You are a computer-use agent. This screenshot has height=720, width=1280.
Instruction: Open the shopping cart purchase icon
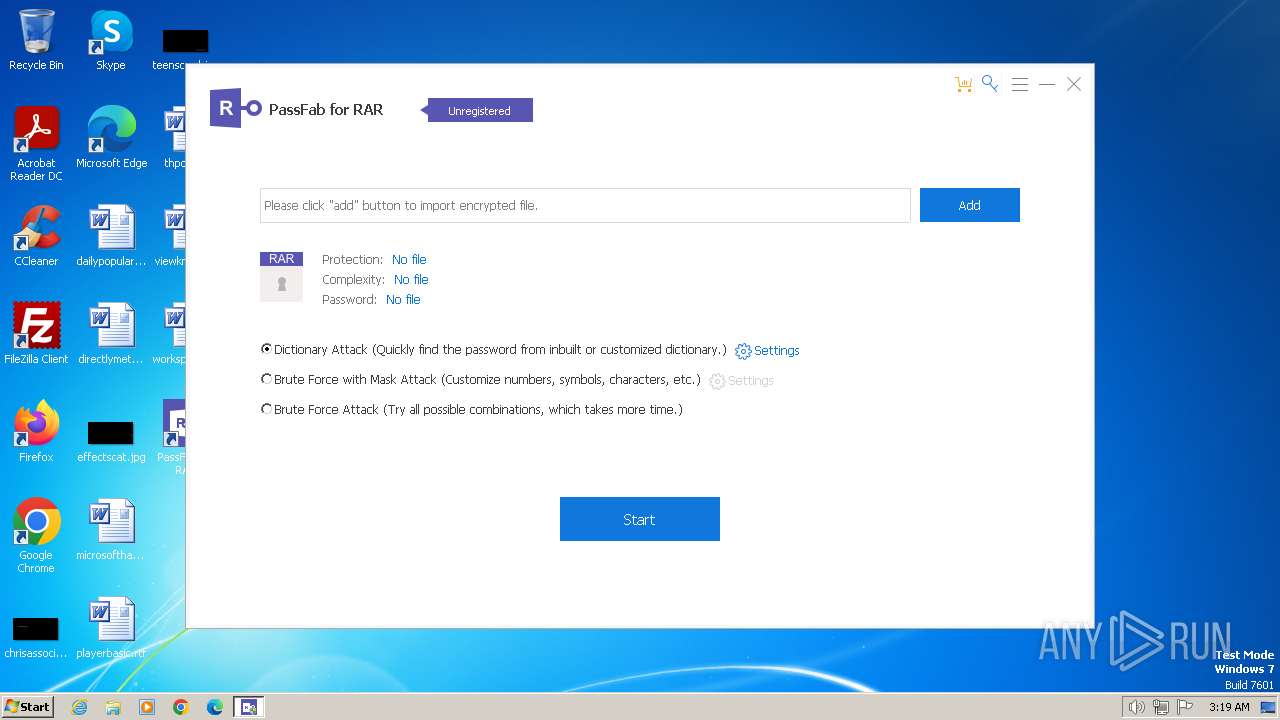coord(963,85)
